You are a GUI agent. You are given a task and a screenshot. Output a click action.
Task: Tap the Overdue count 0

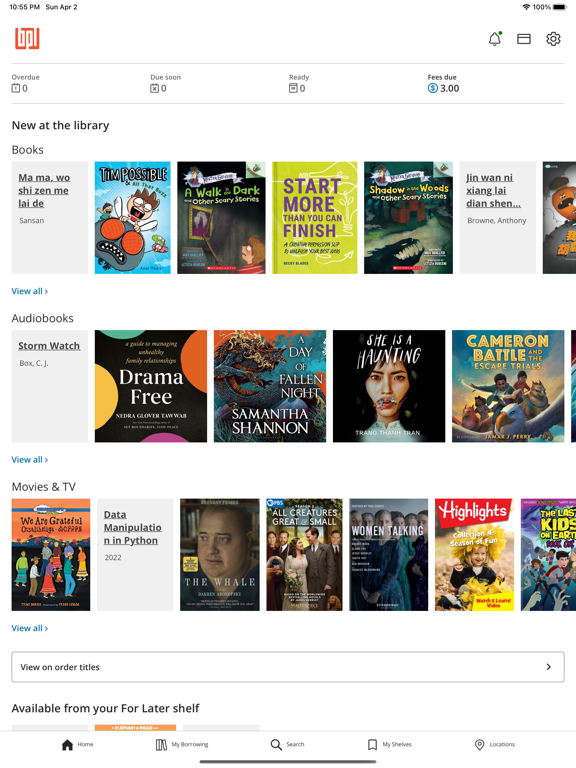(25, 88)
